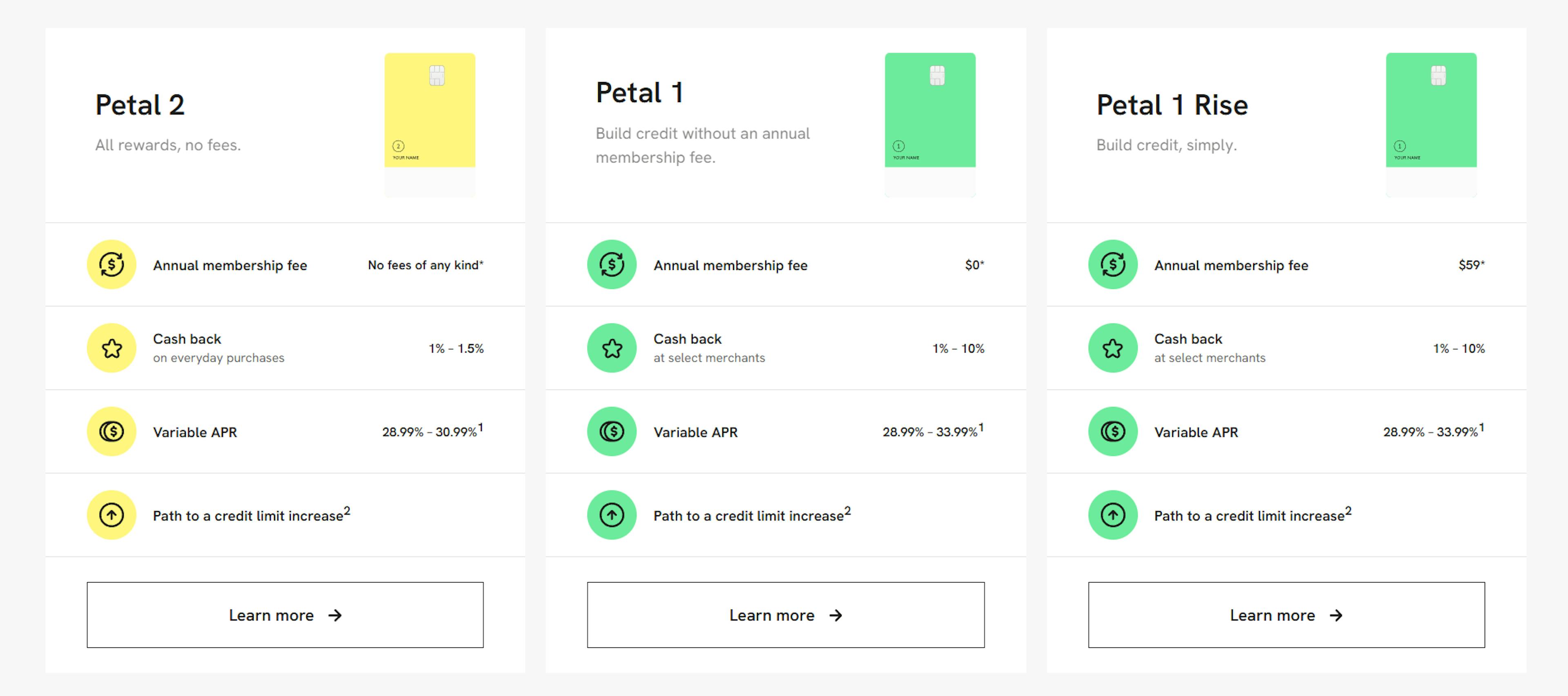
Task: Click Petal 2 credit limit increase arrow icon
Action: click(111, 515)
